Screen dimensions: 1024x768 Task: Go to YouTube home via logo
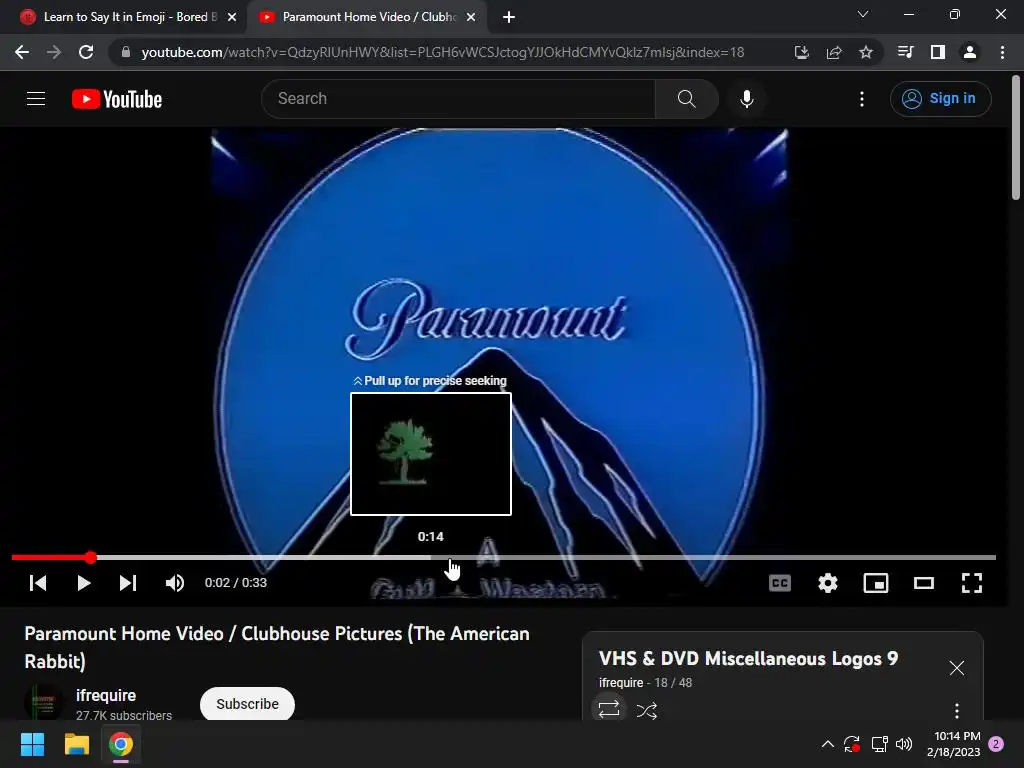click(117, 99)
